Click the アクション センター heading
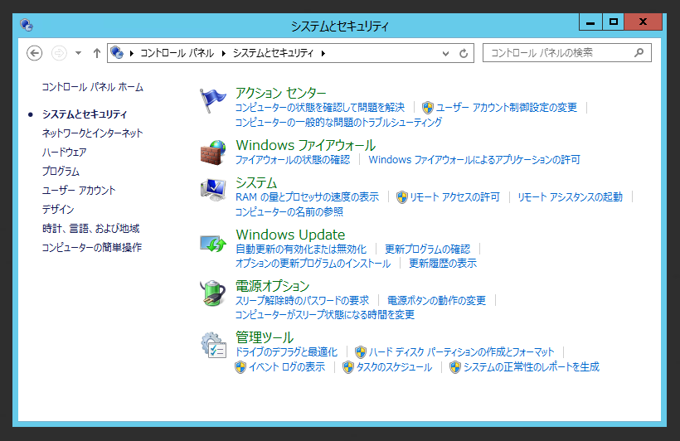The image size is (680, 441). [x=281, y=93]
